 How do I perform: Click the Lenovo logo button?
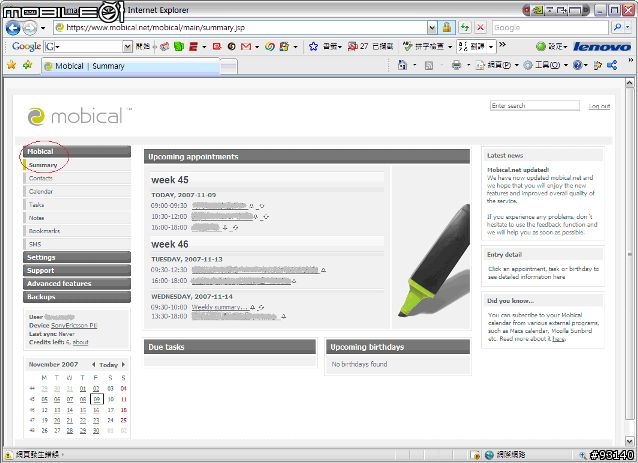[602, 46]
